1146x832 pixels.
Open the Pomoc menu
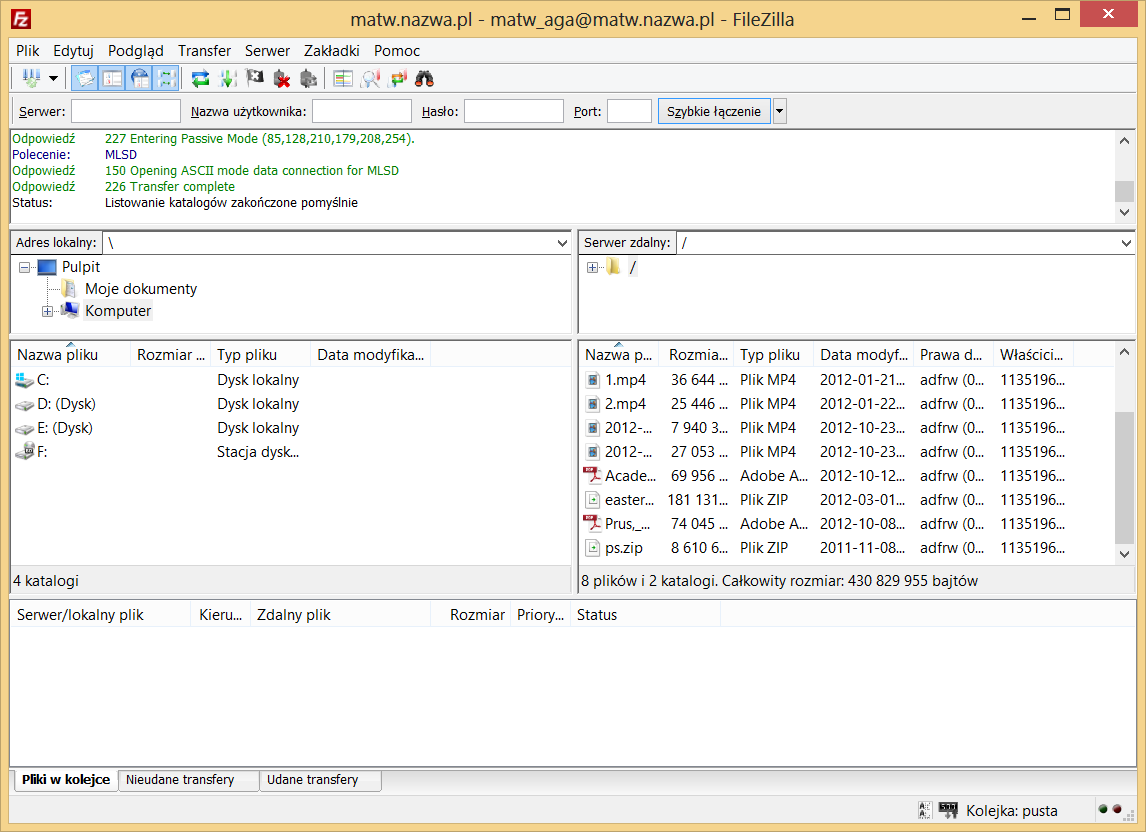pos(397,50)
